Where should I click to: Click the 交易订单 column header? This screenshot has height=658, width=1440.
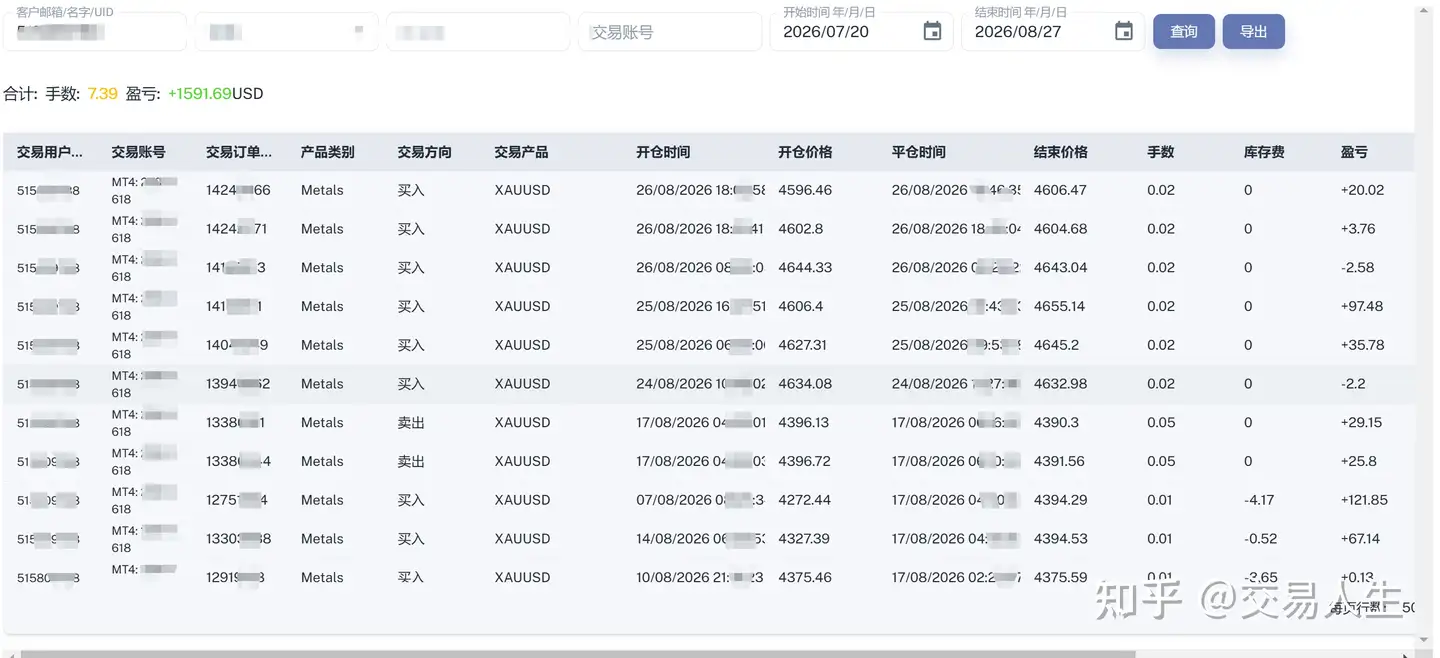click(239, 152)
